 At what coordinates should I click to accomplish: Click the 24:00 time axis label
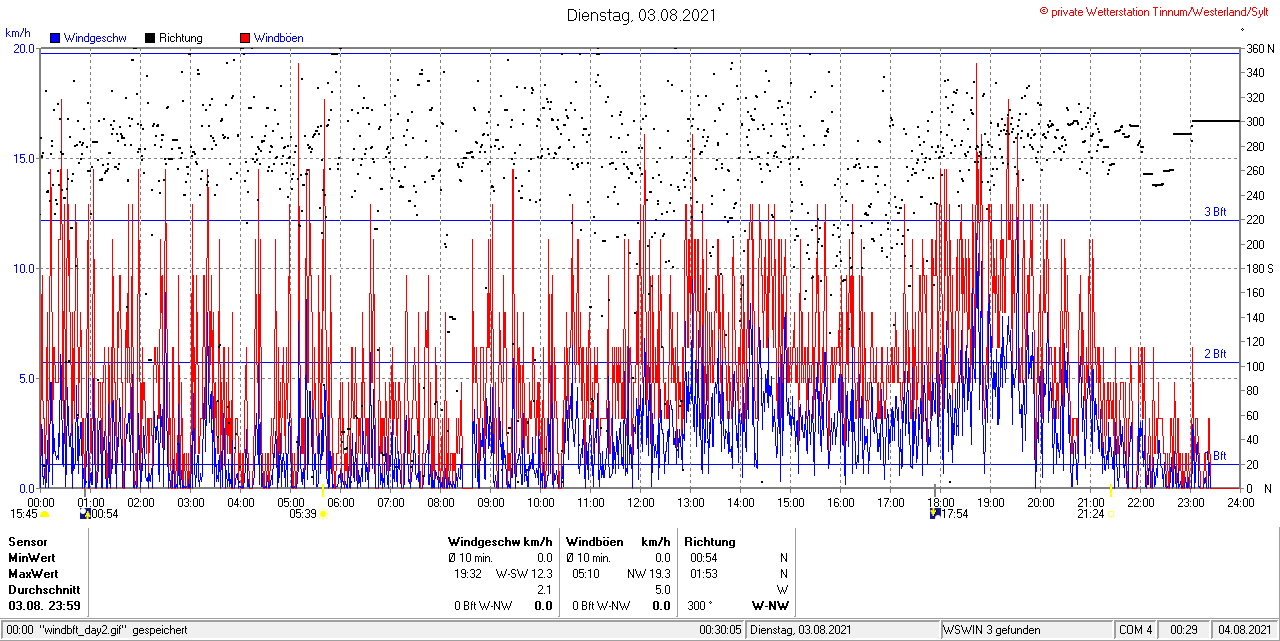[1241, 503]
